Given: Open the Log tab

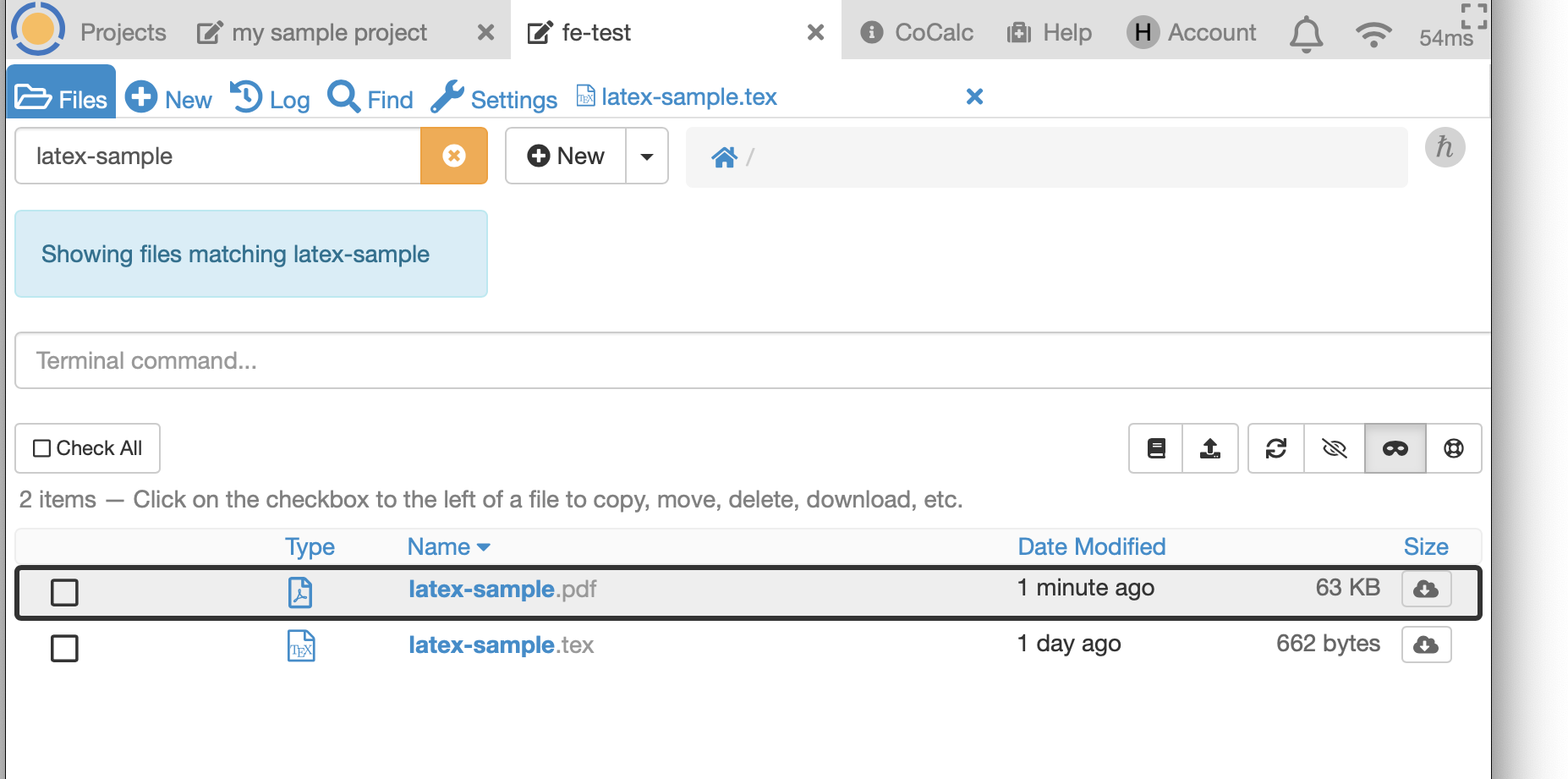Looking at the screenshot, I should pyautogui.click(x=271, y=99).
